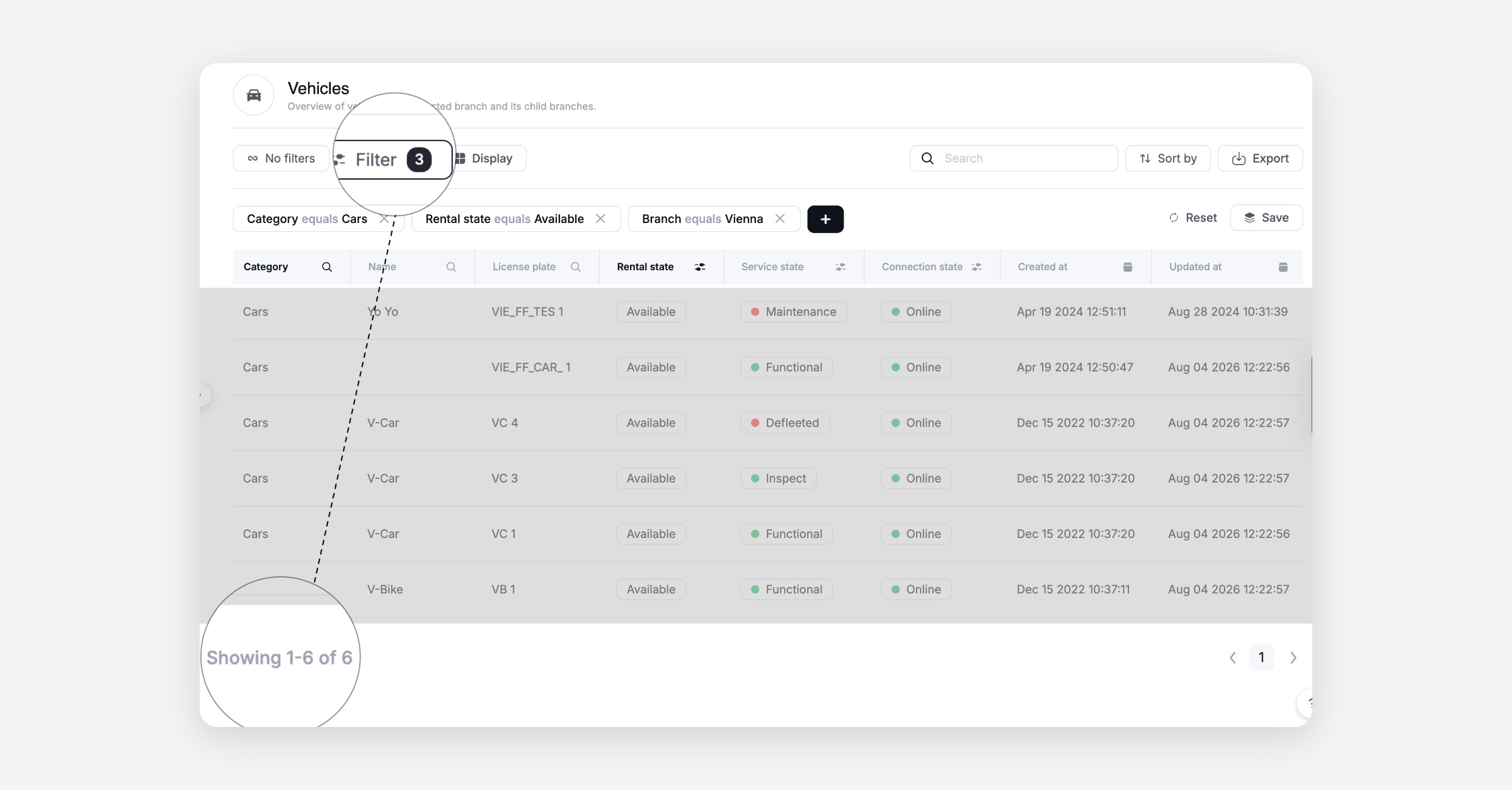Click the V-Bike name cell
Screen dimensions: 1512x790
click(x=385, y=590)
